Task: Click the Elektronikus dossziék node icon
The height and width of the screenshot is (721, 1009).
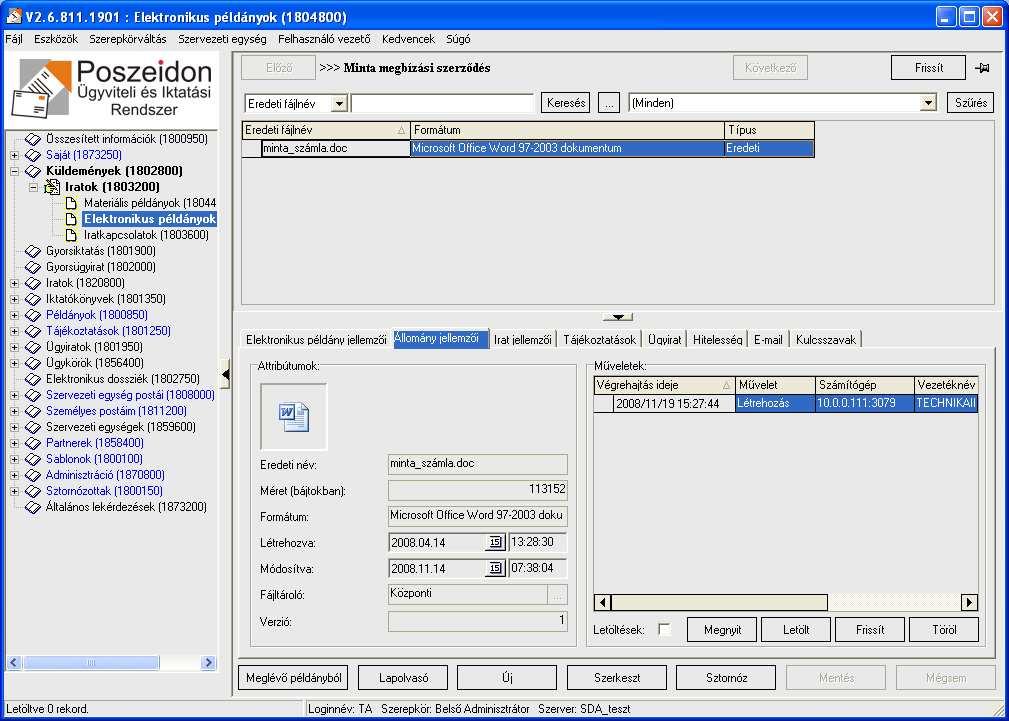Action: pos(32,379)
